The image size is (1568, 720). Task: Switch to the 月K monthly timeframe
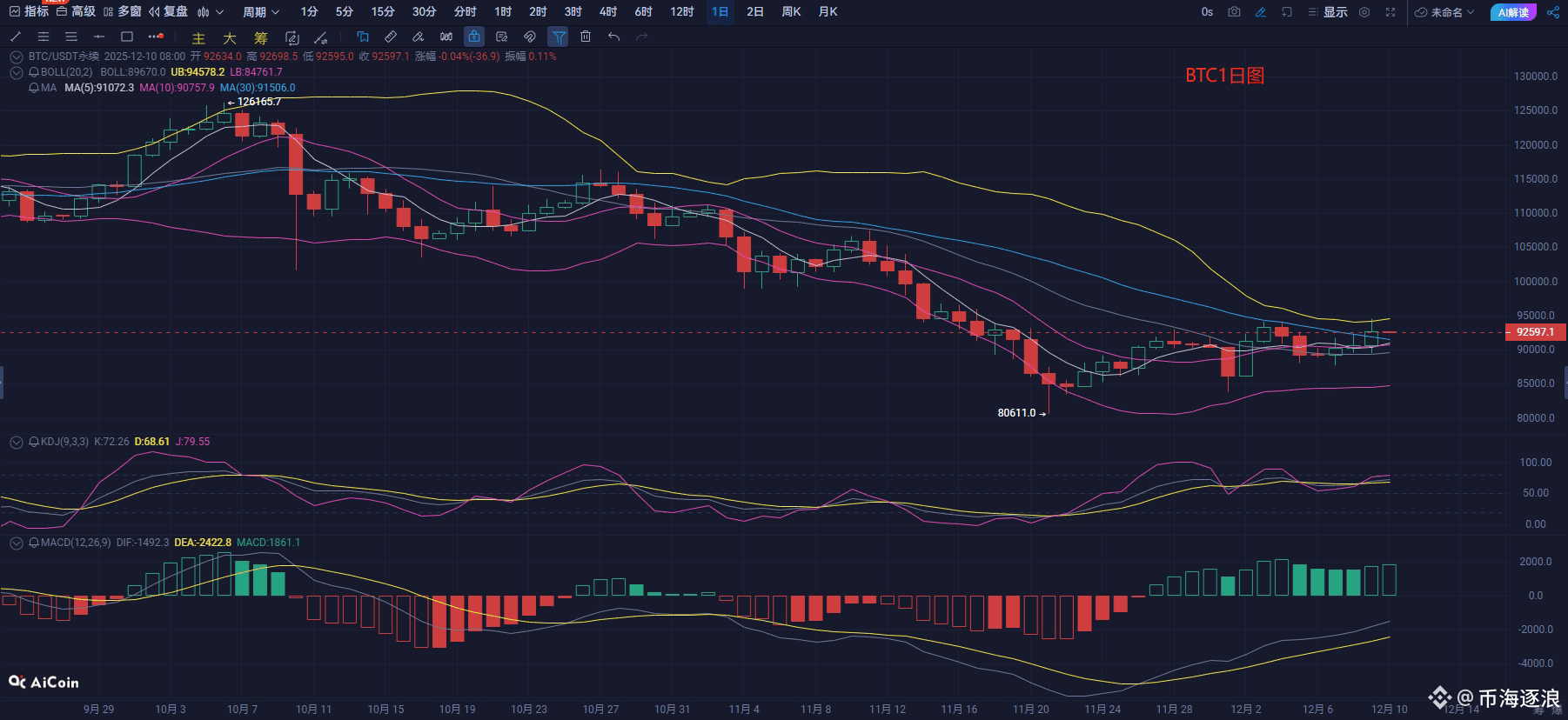pyautogui.click(x=828, y=12)
